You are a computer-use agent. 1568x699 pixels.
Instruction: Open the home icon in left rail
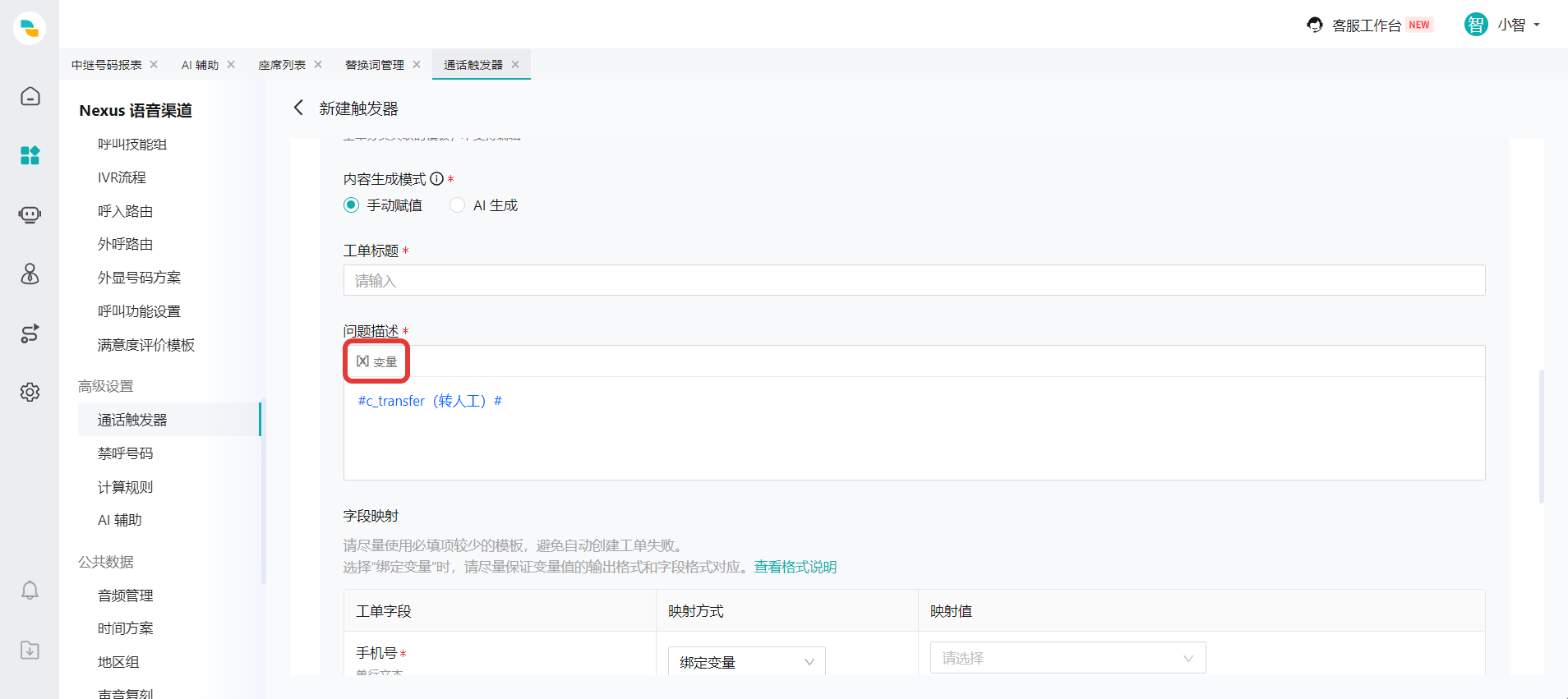pyautogui.click(x=30, y=96)
